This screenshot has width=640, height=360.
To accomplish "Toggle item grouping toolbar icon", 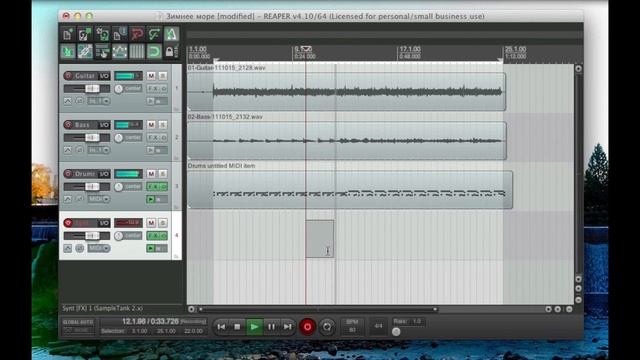I will [85, 52].
